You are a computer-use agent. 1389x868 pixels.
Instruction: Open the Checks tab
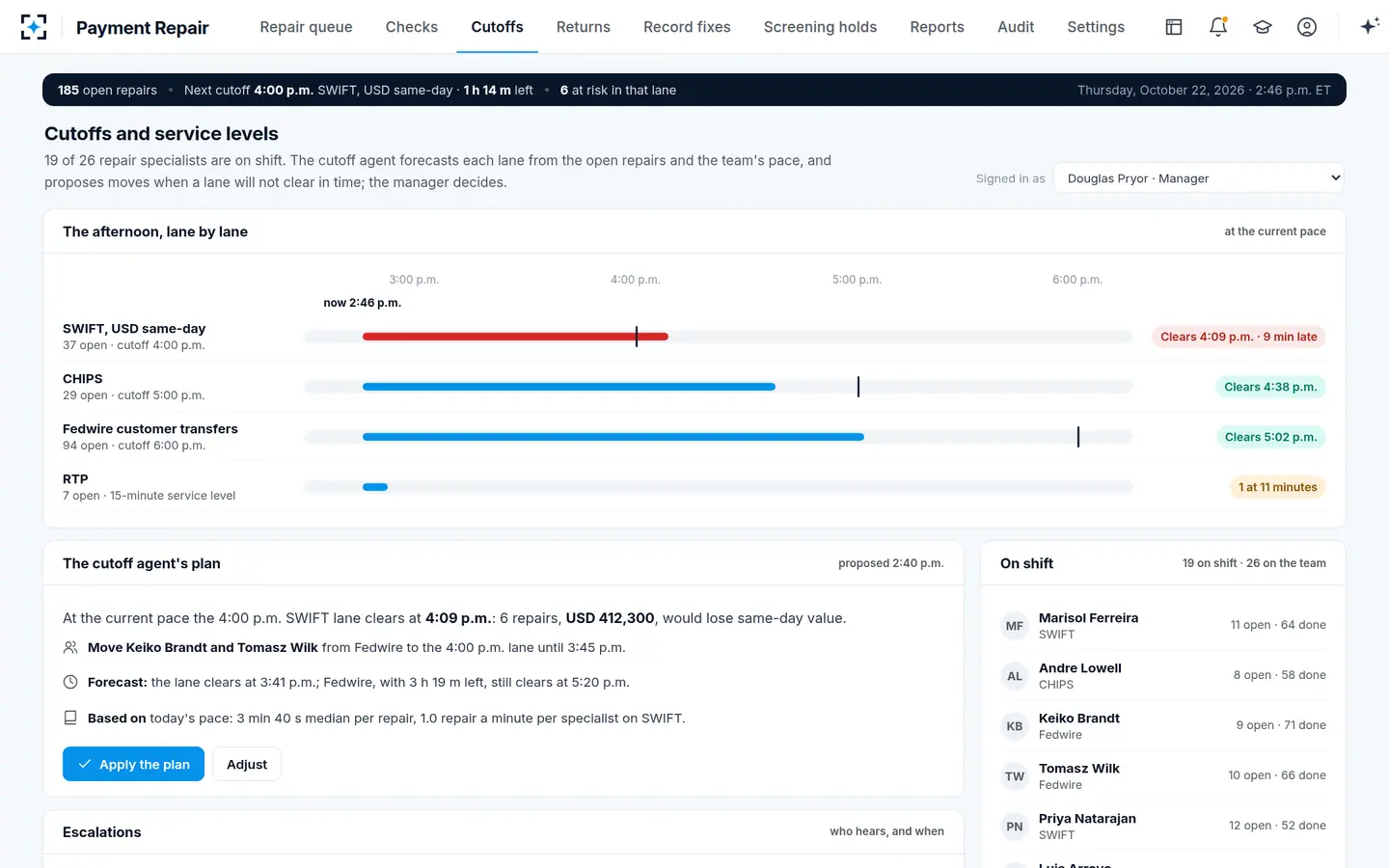[x=412, y=27]
